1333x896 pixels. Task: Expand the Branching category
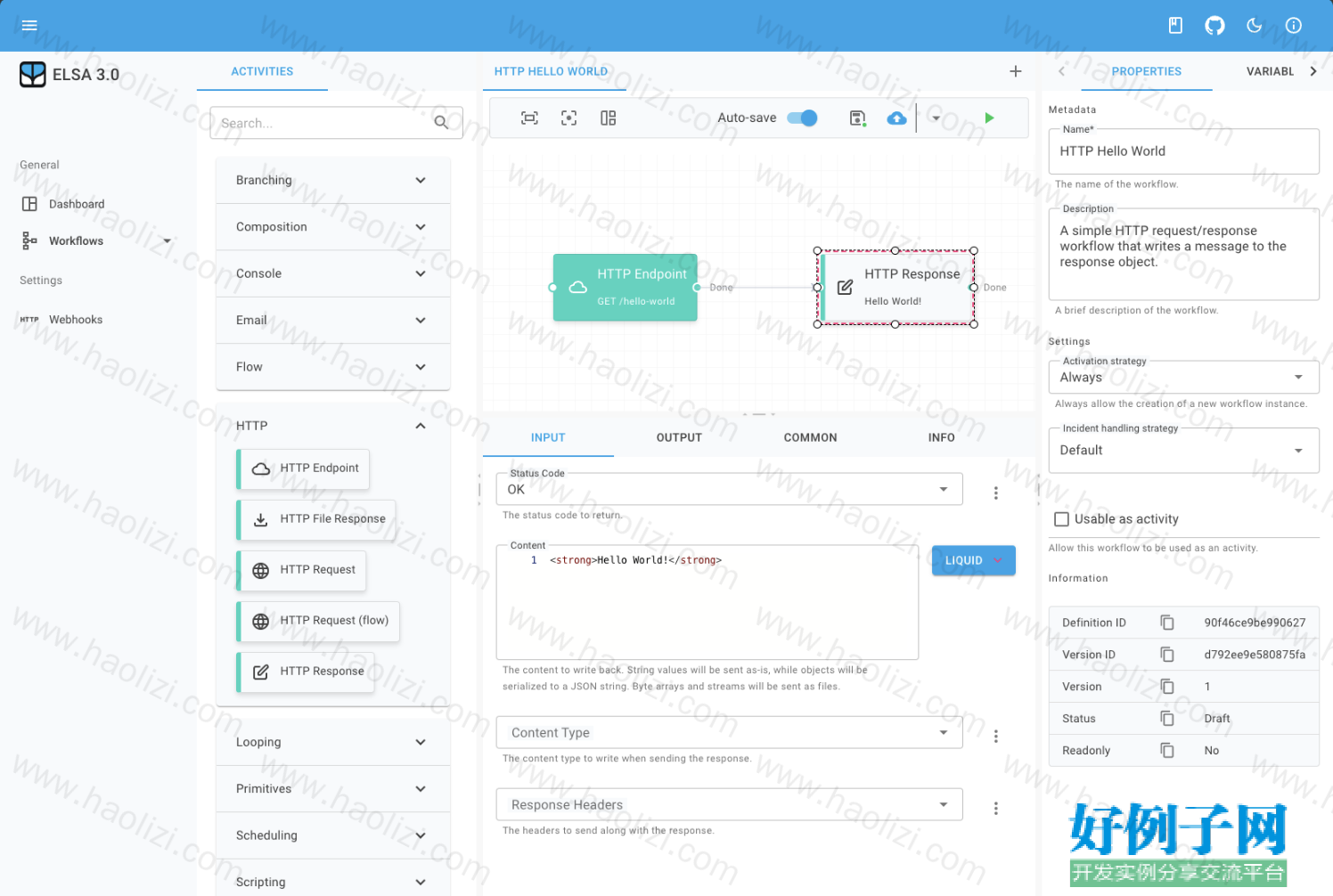332,180
